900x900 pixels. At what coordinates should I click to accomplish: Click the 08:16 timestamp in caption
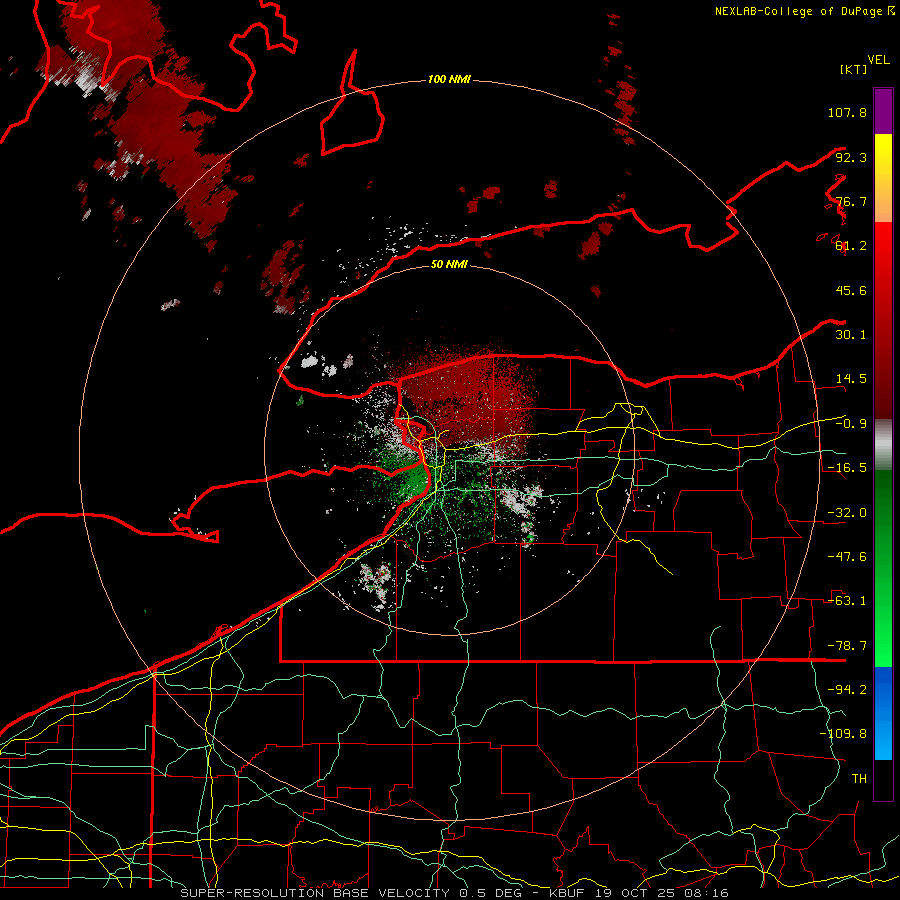[x=706, y=893]
